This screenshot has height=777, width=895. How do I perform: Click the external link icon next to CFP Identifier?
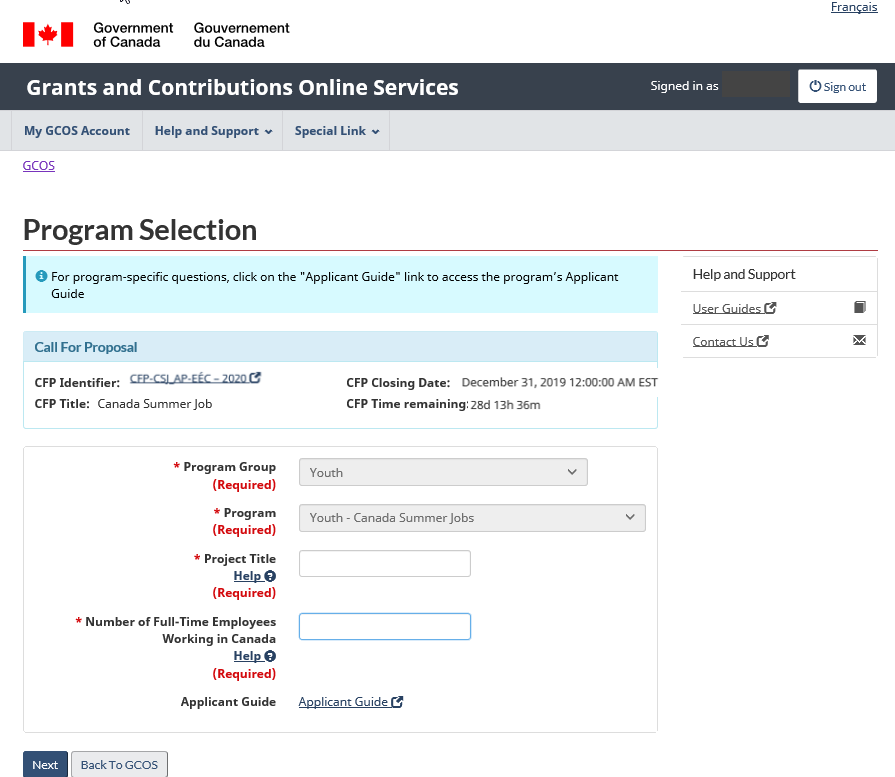[256, 378]
